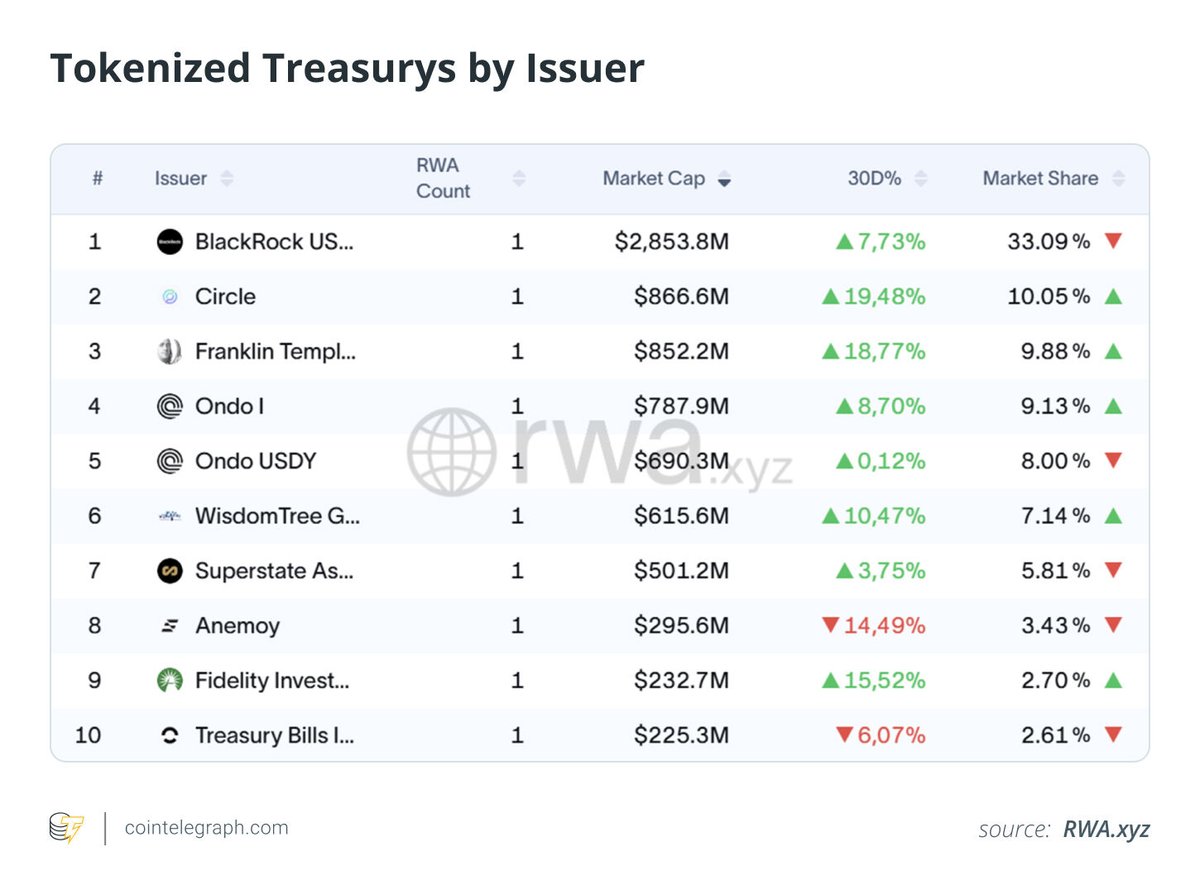Click the Superstate logo icon
The width and height of the screenshot is (1200, 895).
170,571
